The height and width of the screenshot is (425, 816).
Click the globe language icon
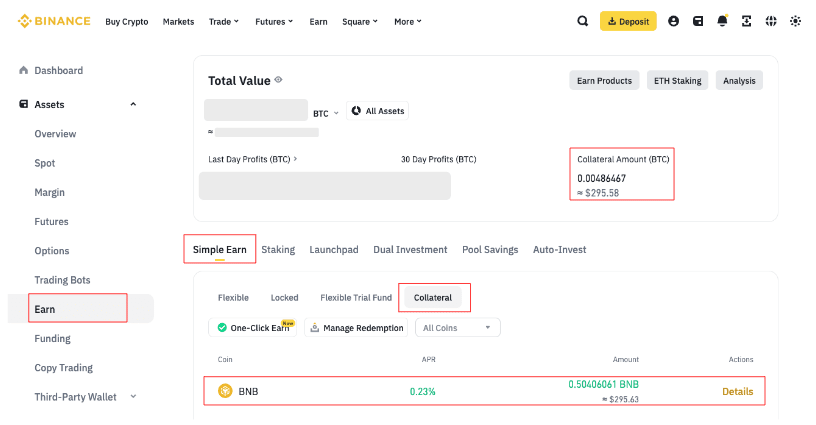point(771,21)
